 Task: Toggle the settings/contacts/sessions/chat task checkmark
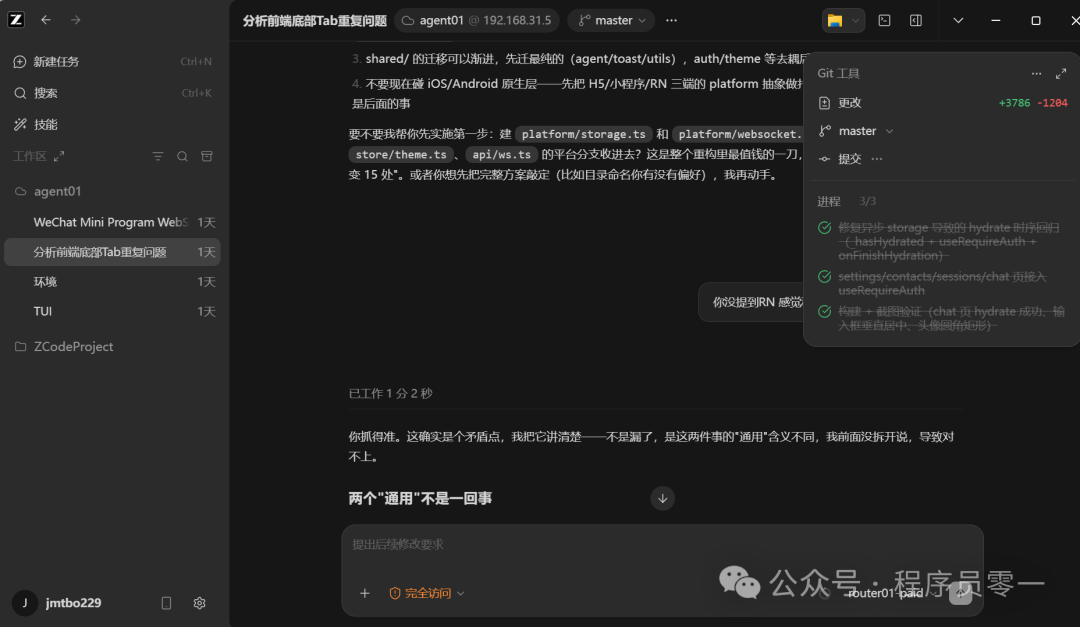tap(824, 277)
